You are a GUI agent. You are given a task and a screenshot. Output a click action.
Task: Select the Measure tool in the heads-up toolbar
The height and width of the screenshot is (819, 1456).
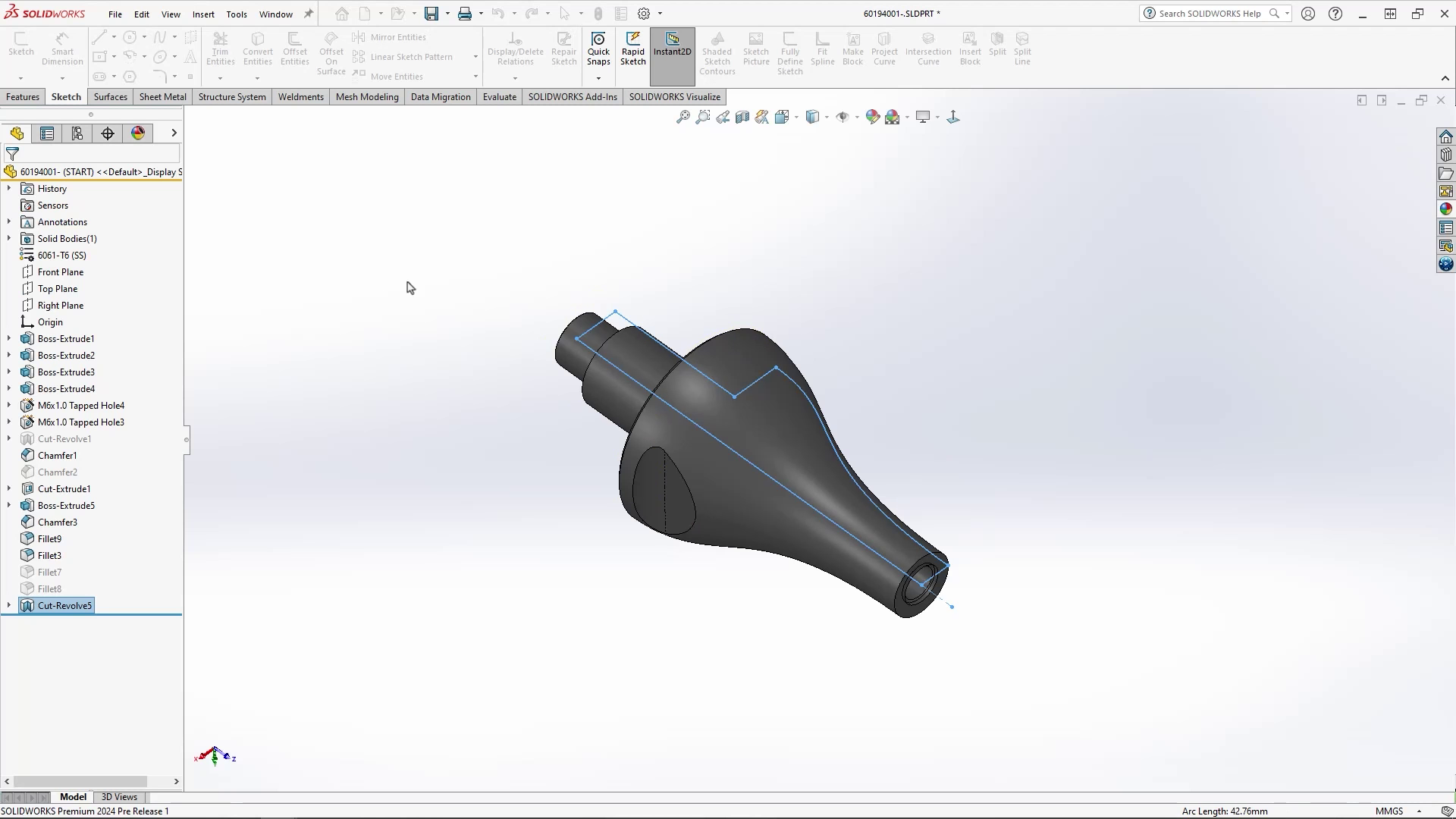coord(761,117)
